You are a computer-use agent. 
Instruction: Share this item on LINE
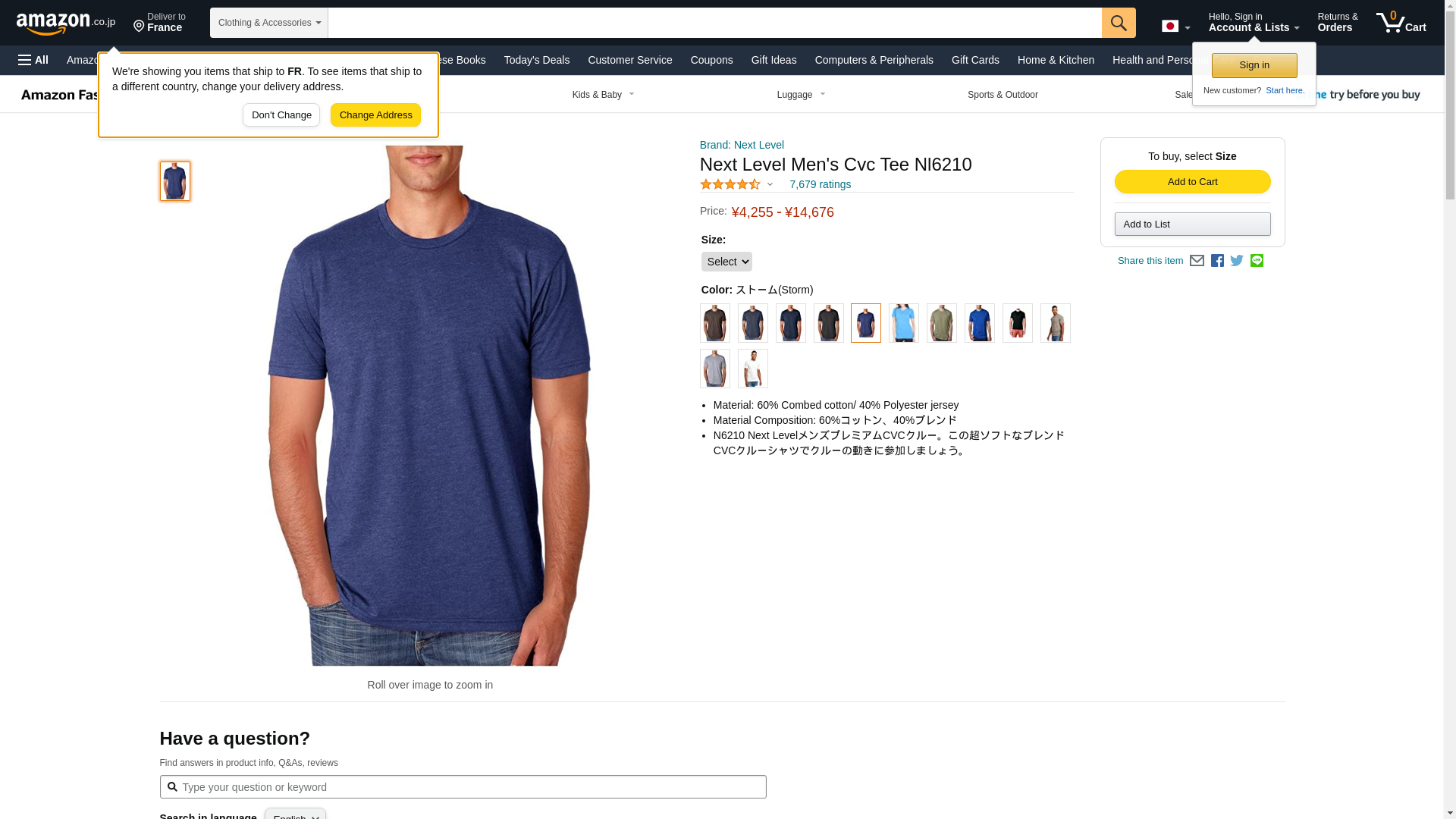click(1257, 261)
